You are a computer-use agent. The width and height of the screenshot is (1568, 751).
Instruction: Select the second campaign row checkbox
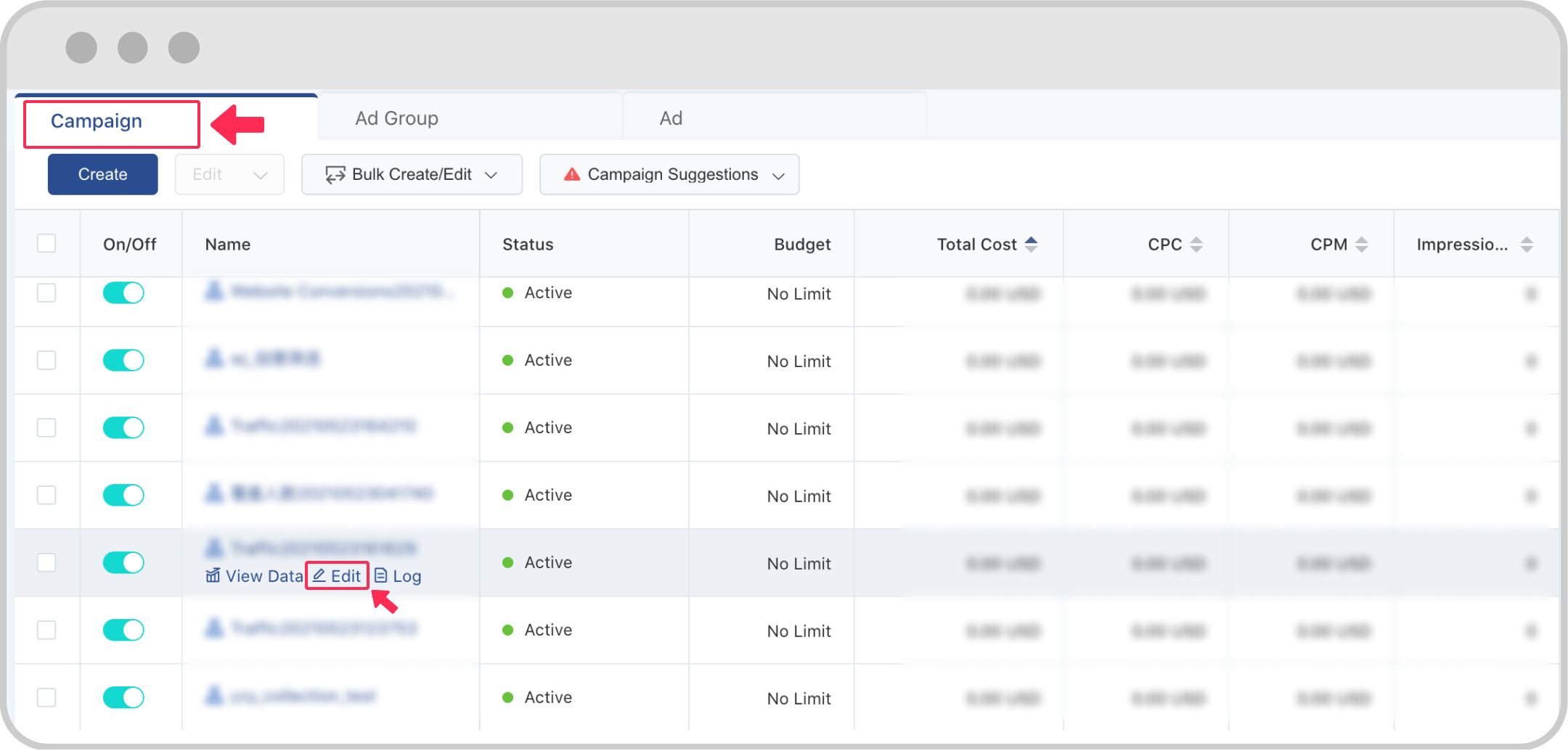(46, 360)
